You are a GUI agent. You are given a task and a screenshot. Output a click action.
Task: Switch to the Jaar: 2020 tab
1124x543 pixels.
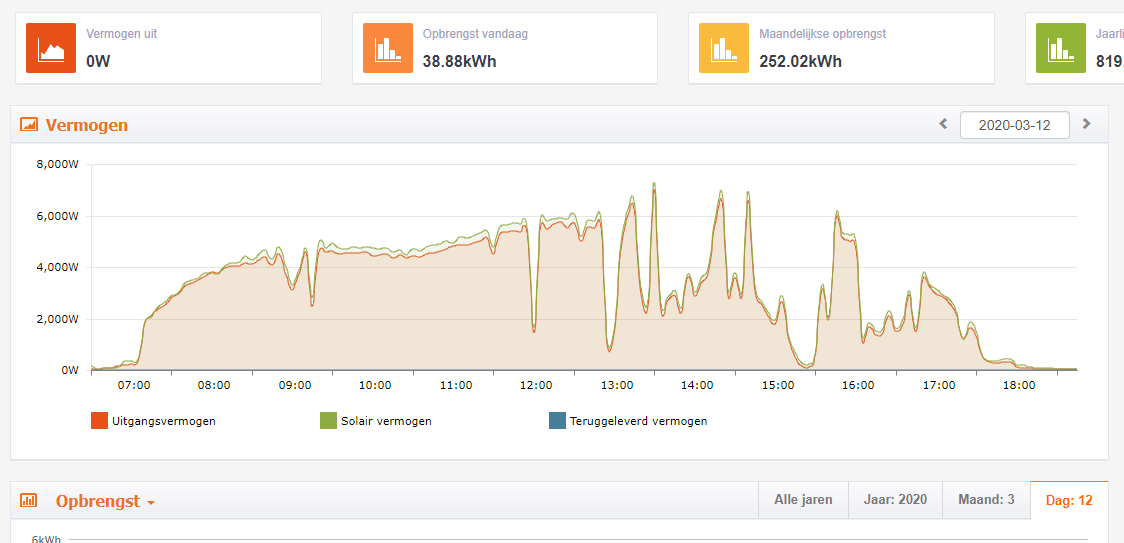click(895, 500)
